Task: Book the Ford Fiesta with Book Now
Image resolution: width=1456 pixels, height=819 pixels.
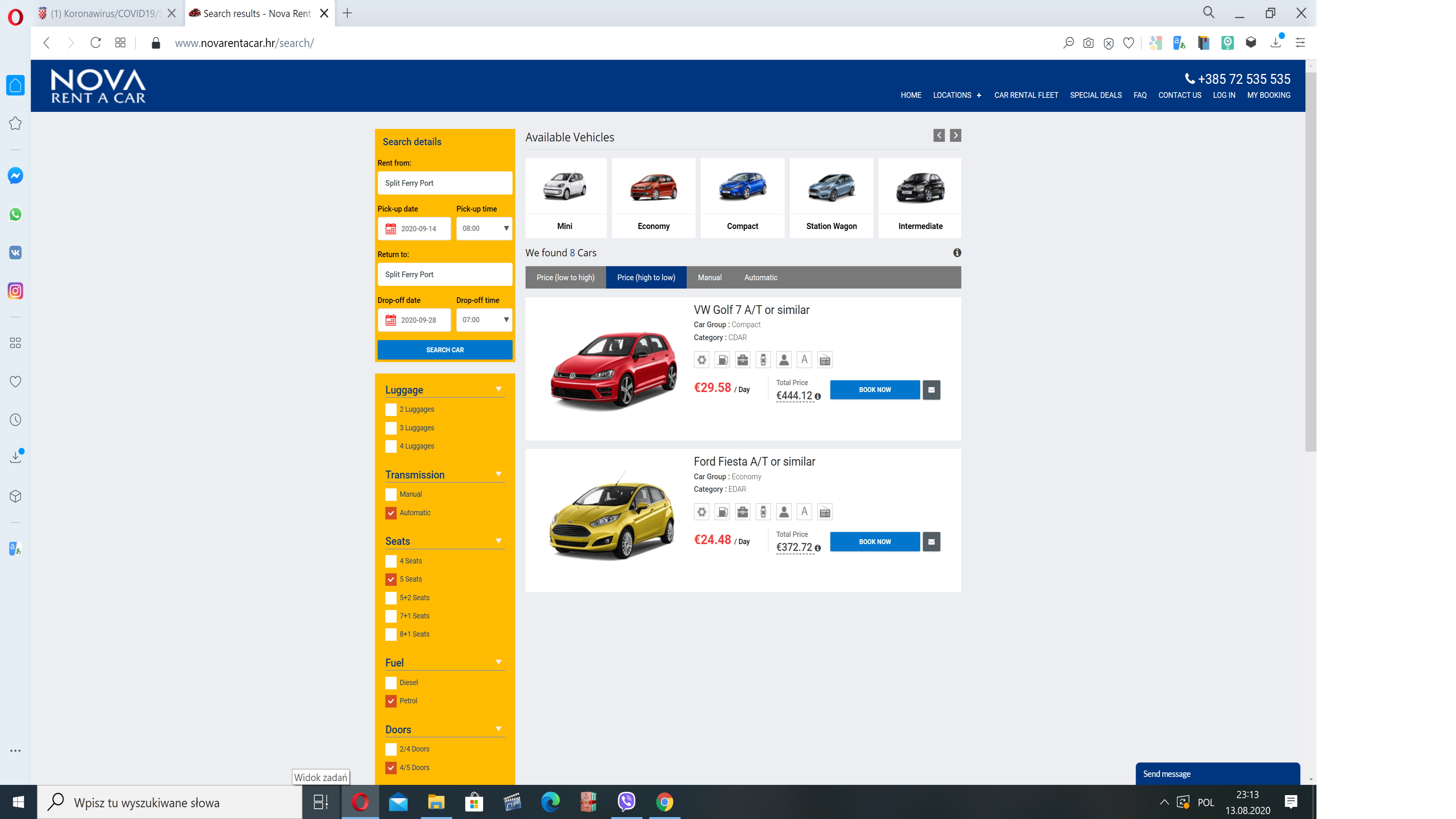Action: click(874, 541)
